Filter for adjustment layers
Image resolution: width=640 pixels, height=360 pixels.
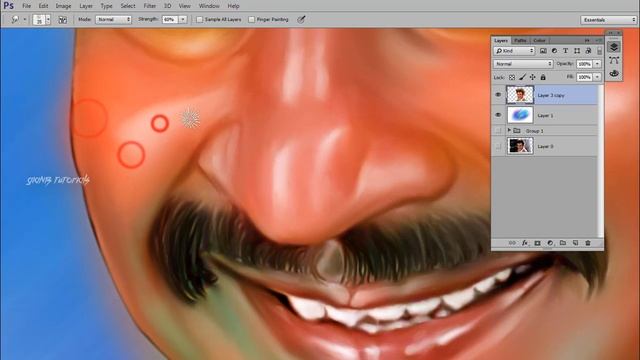554,51
